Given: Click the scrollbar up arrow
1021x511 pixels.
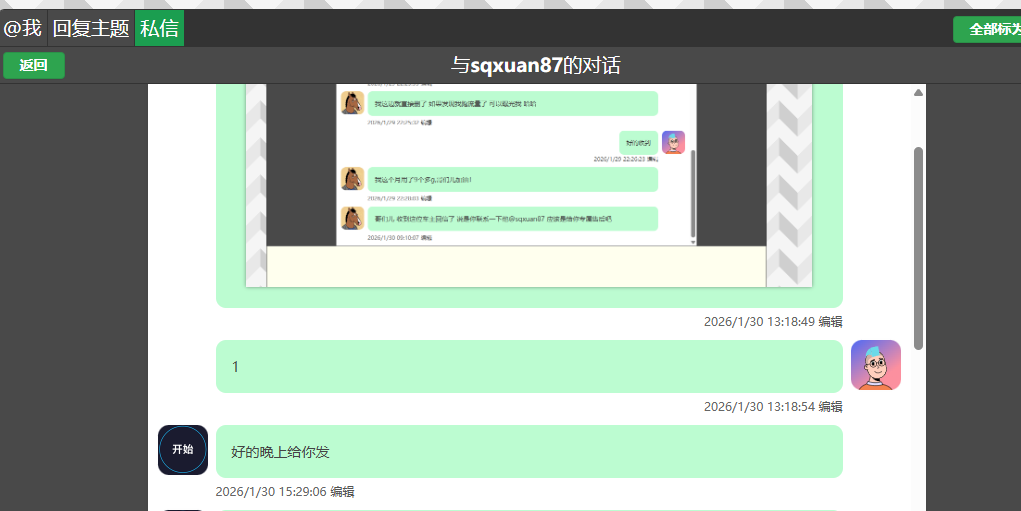Looking at the screenshot, I should point(918,92).
